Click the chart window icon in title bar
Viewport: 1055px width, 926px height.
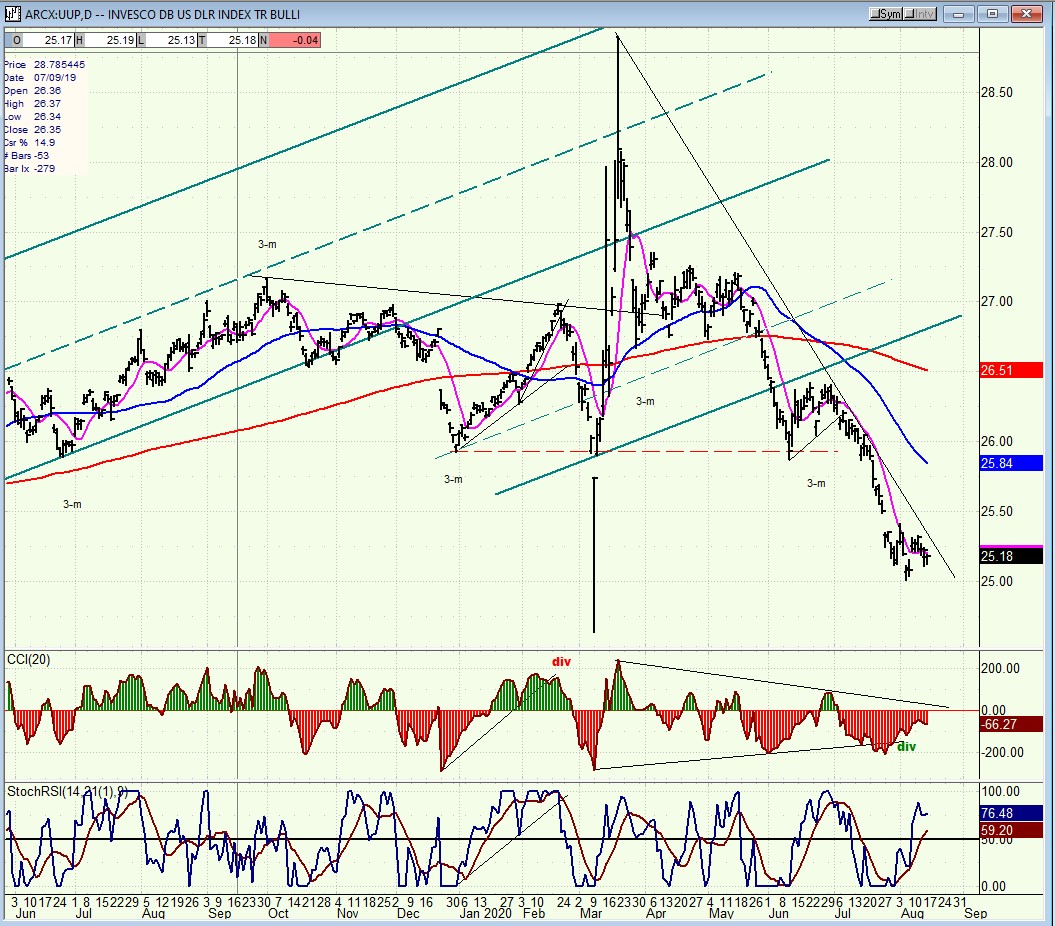13,13
